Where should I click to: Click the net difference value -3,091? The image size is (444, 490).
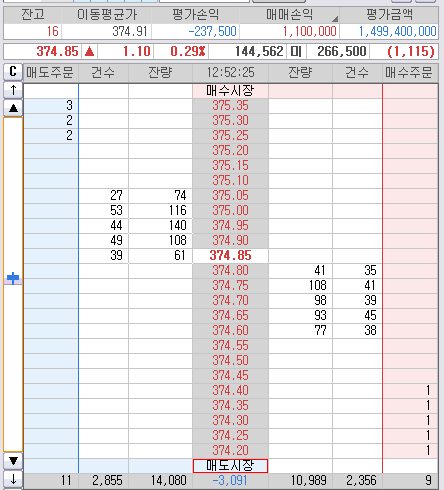pos(230,480)
